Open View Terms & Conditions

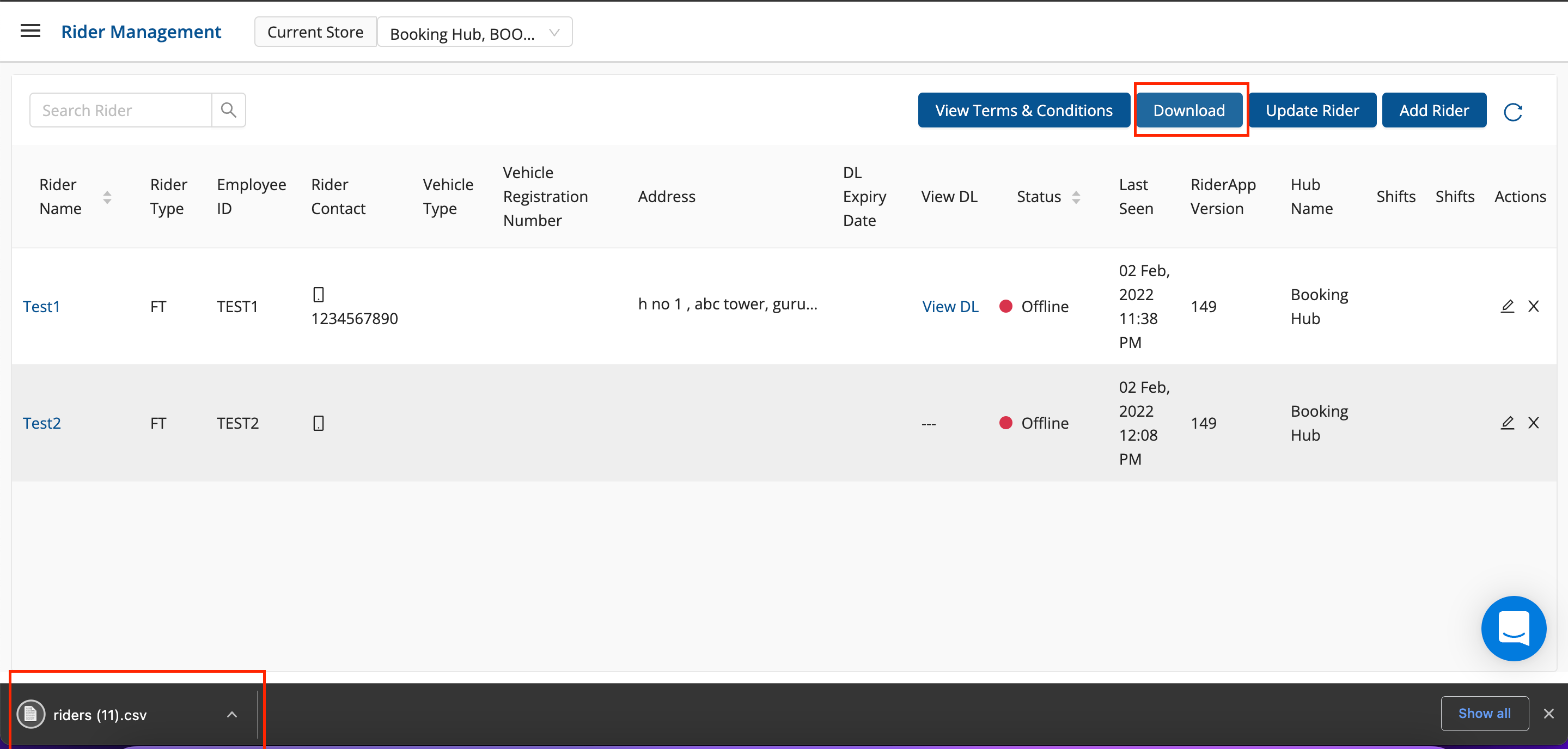[x=1023, y=110]
